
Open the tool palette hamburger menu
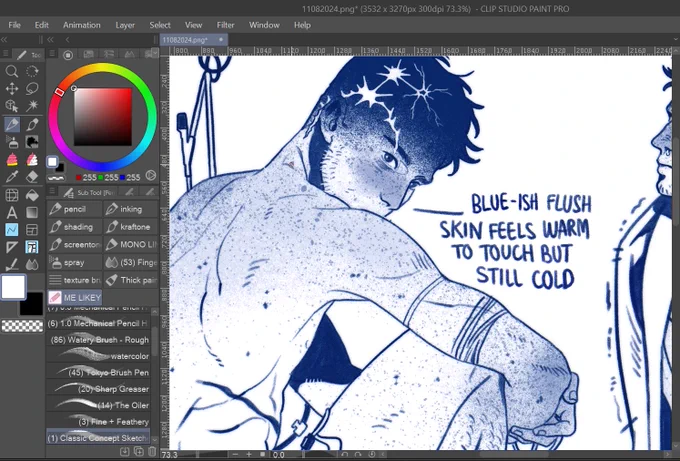(x=6, y=55)
